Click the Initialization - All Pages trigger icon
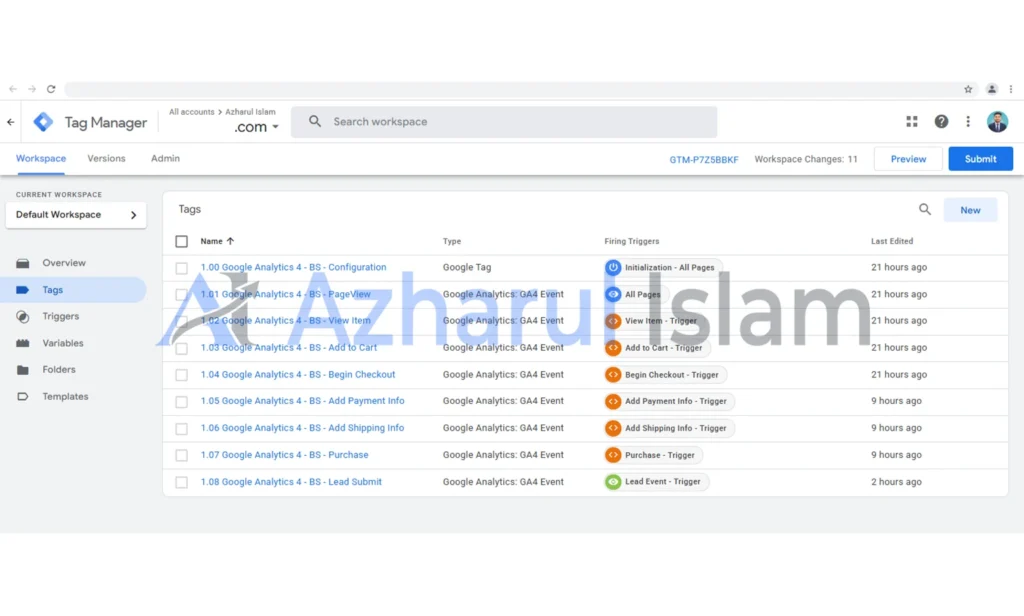This screenshot has height=616, width=1024. (x=613, y=267)
